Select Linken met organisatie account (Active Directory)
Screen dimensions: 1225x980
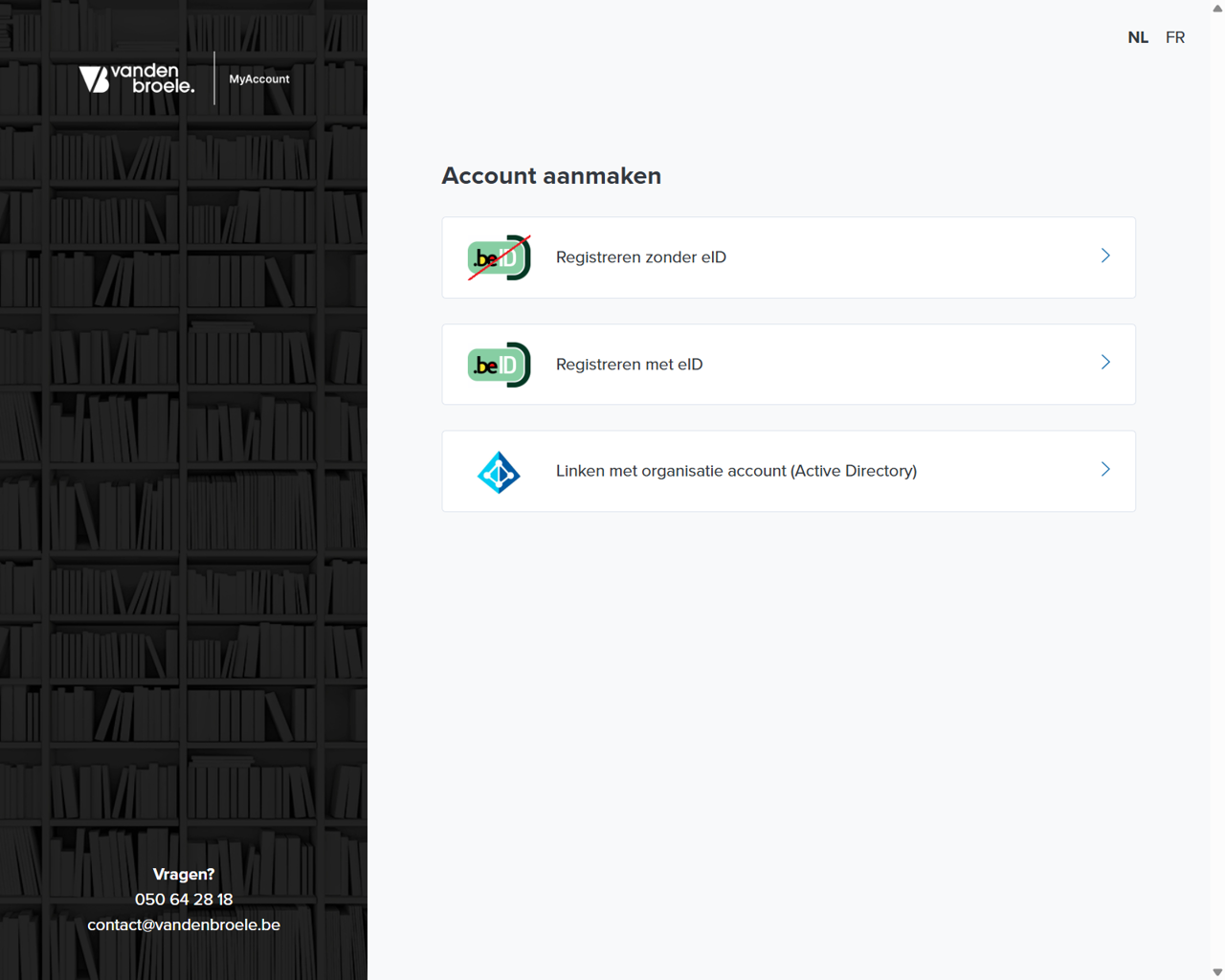(x=789, y=471)
